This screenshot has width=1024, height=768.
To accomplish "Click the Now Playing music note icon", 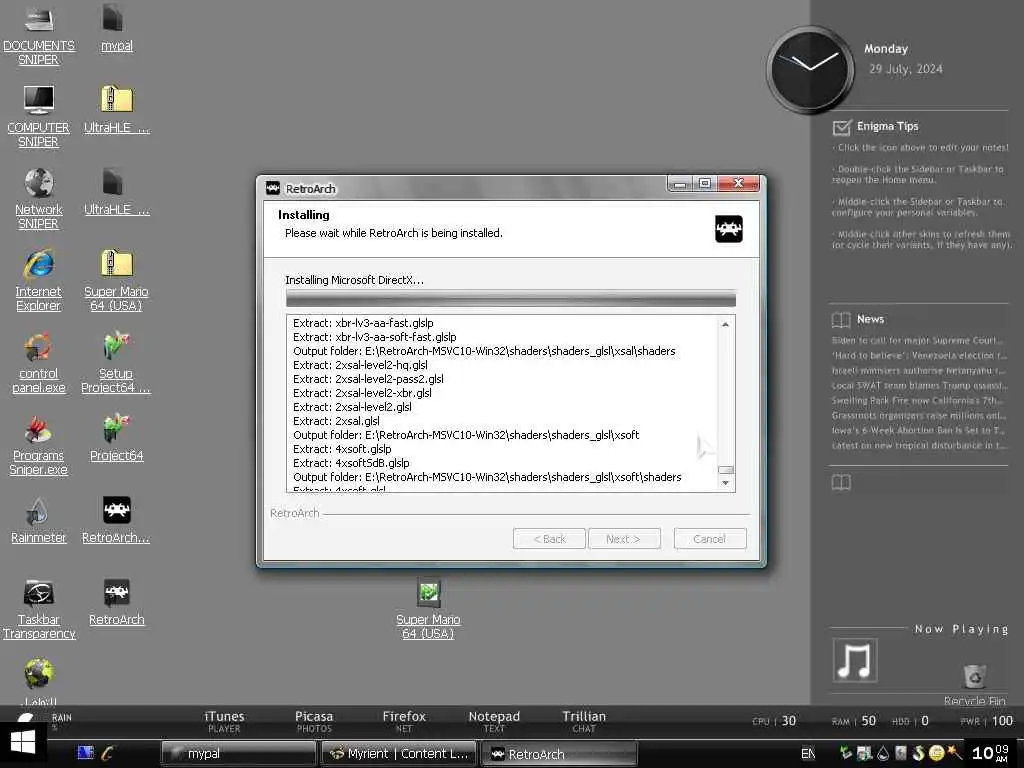I will click(855, 660).
